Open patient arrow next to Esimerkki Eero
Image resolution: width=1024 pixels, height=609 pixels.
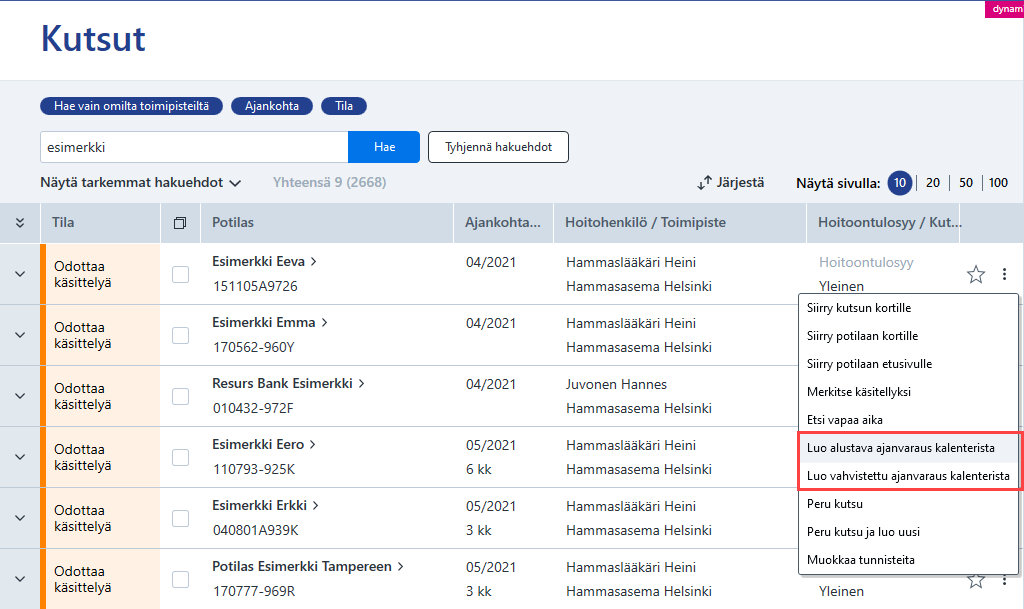coord(313,445)
